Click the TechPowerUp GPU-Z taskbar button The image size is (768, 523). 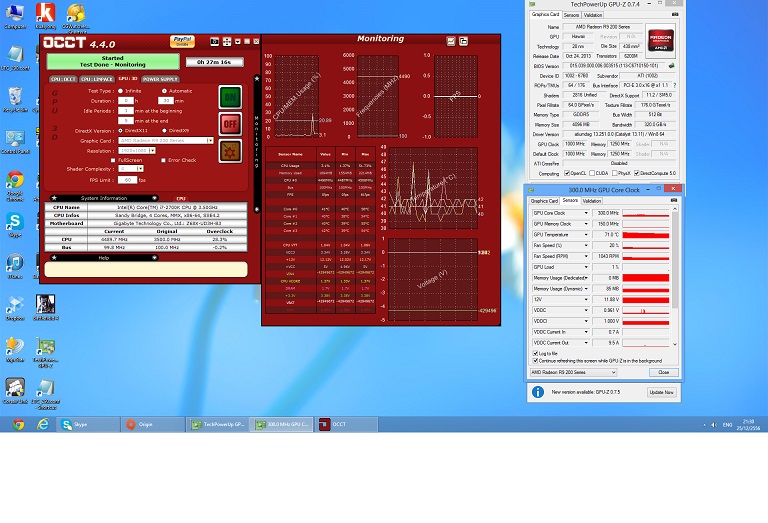pyautogui.click(x=217, y=424)
